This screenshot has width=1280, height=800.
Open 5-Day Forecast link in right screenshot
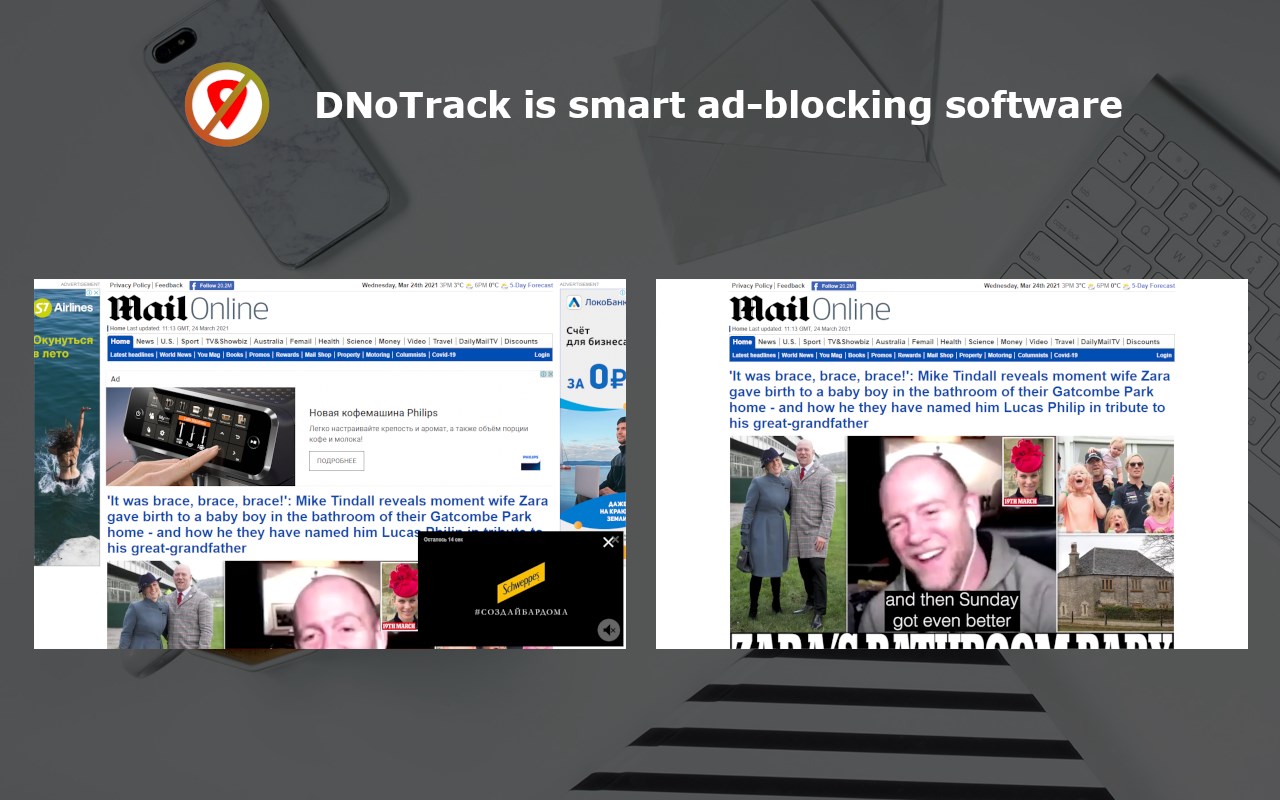1153,285
